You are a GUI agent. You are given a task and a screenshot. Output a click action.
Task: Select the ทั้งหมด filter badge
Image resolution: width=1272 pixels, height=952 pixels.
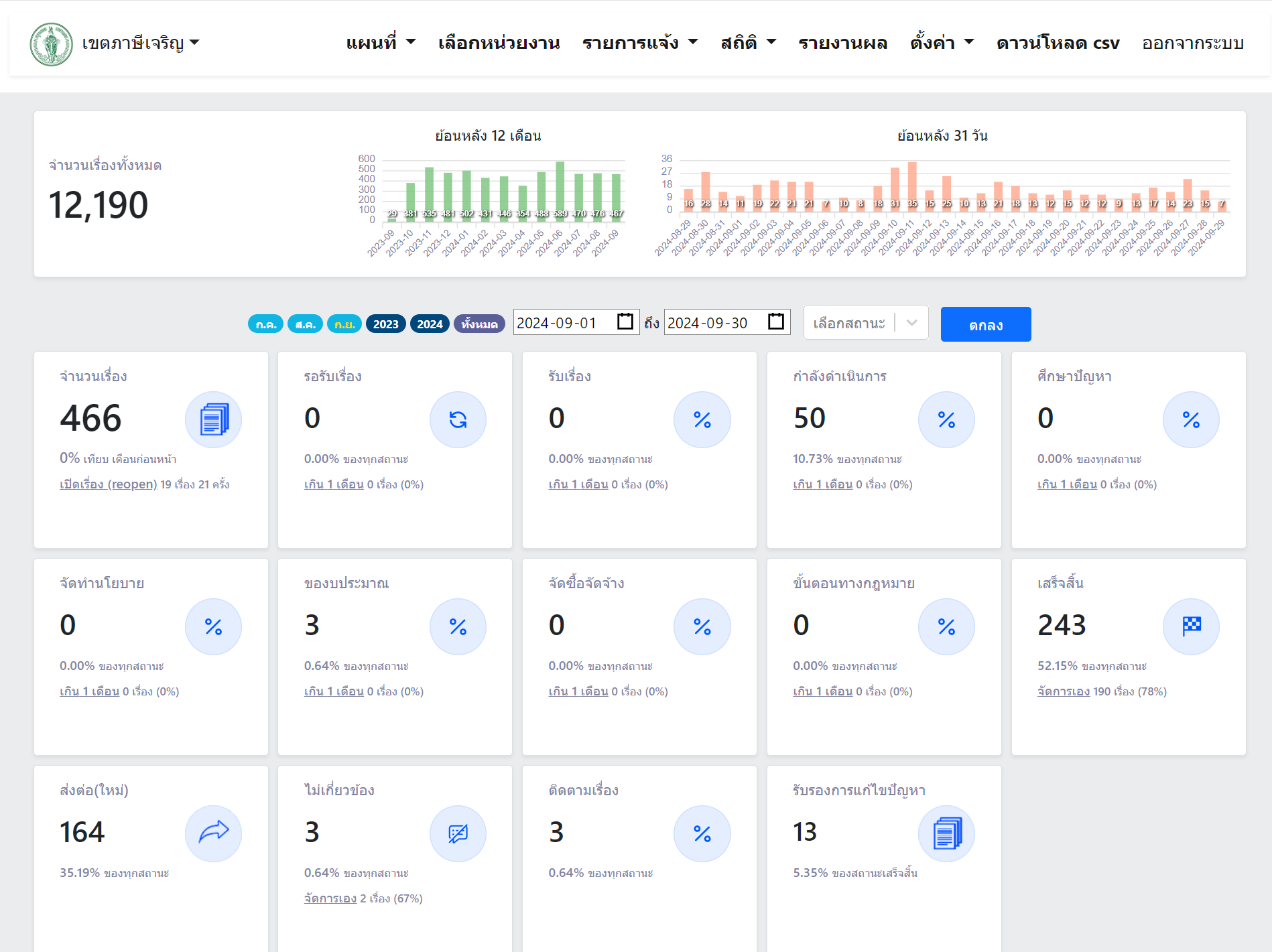click(x=479, y=324)
